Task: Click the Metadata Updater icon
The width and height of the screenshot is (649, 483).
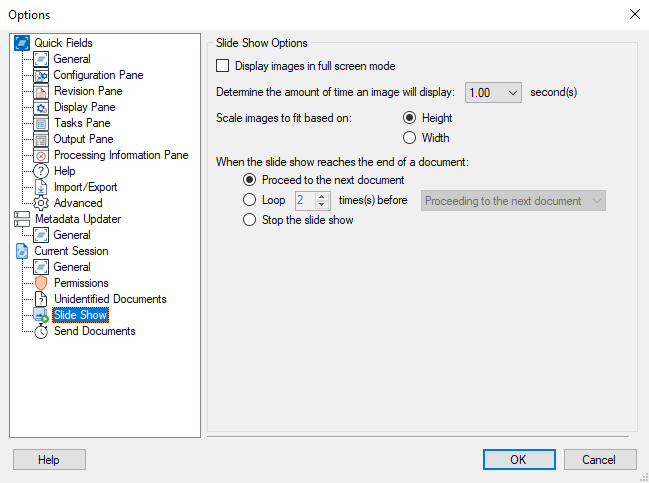Action: [22, 219]
